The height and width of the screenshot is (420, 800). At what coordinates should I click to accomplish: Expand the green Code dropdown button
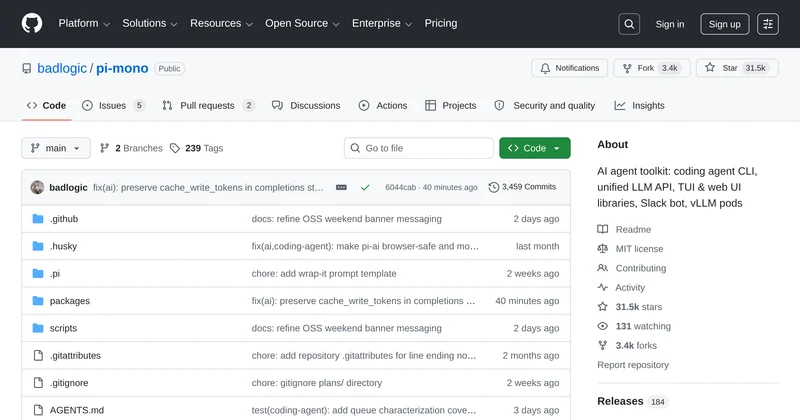[x=535, y=148]
